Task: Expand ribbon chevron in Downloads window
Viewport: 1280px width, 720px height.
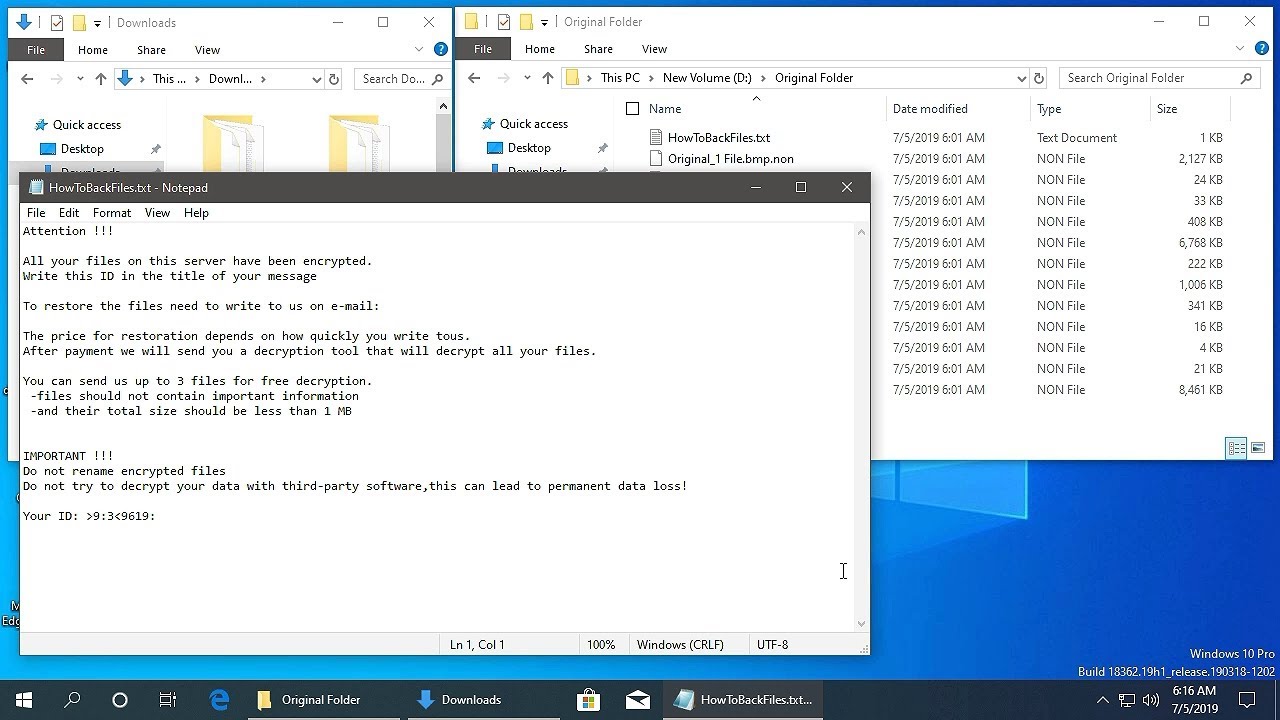Action: coord(419,50)
